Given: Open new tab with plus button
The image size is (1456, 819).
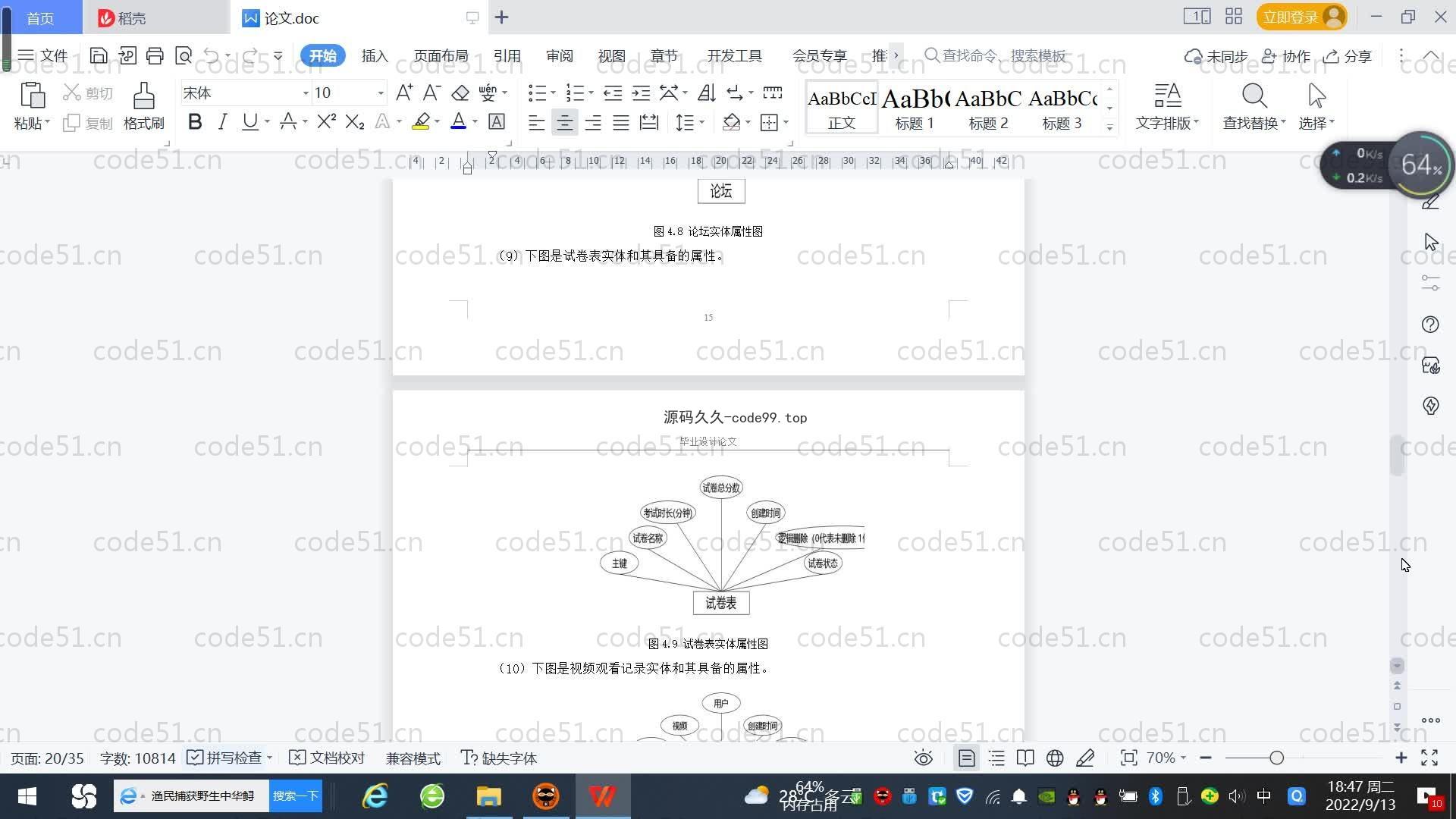Looking at the screenshot, I should 502,17.
